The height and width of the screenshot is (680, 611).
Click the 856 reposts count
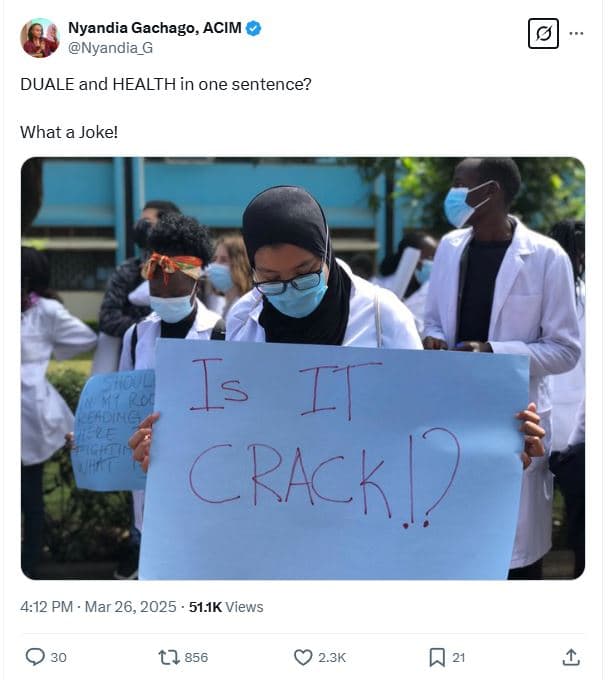click(196, 657)
